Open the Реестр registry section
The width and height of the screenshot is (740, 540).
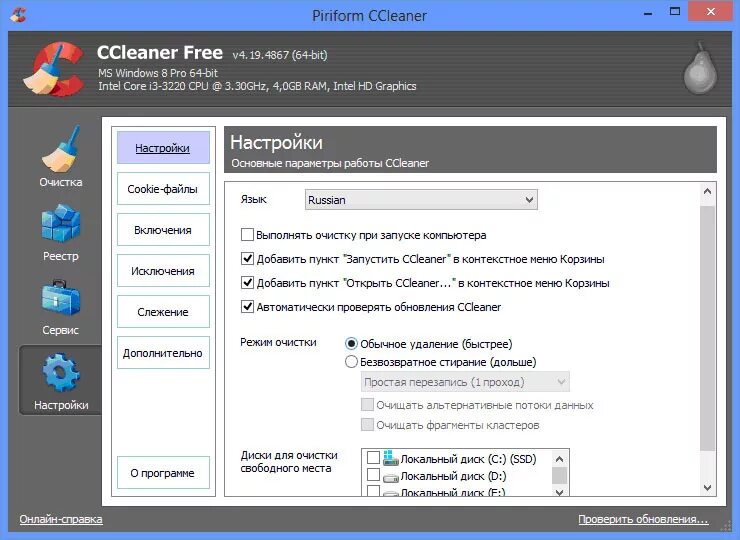tap(60, 233)
